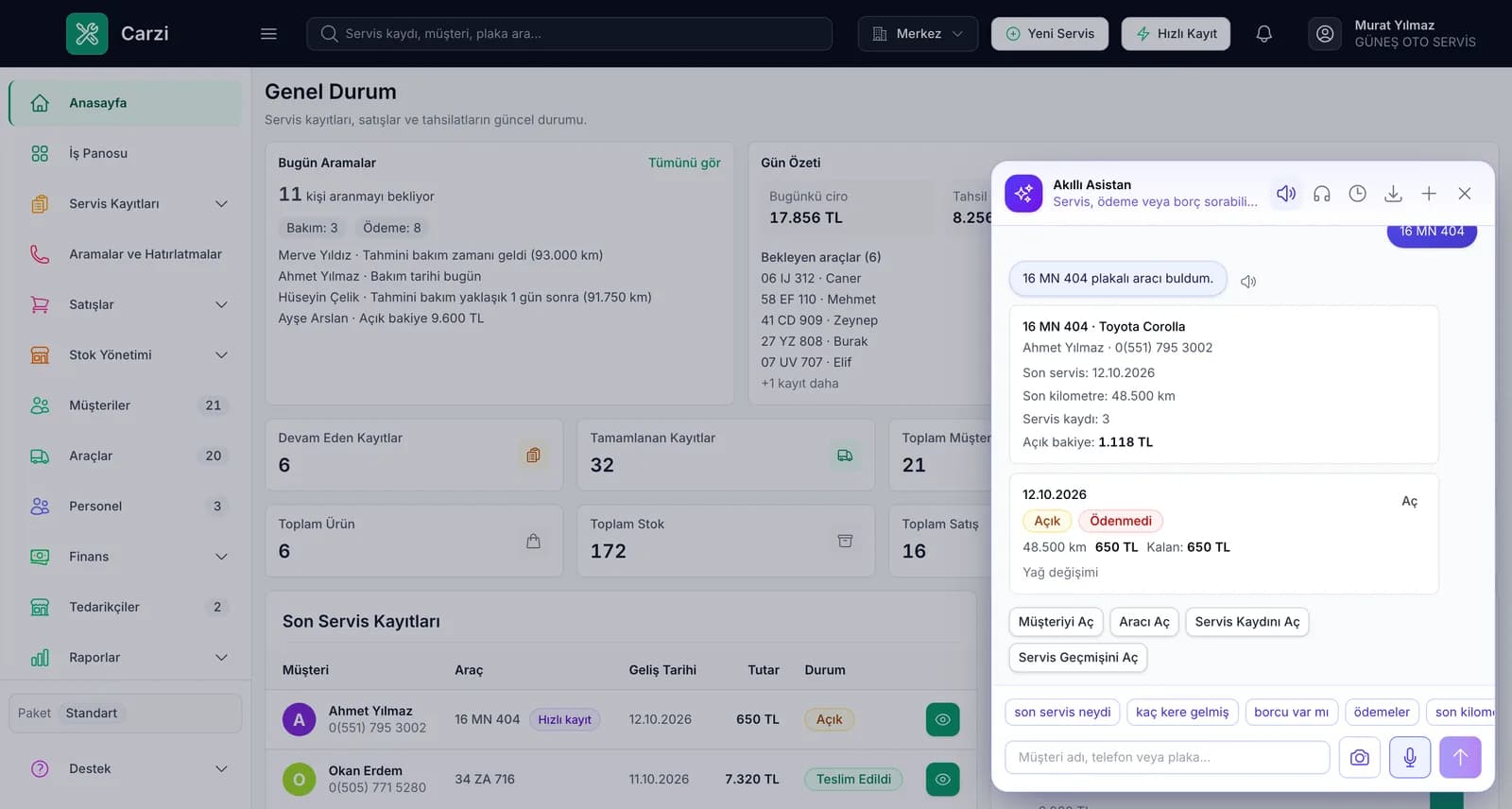Click the camera icon in assistant input
Viewport: 1512px width, 809px height.
1360,757
